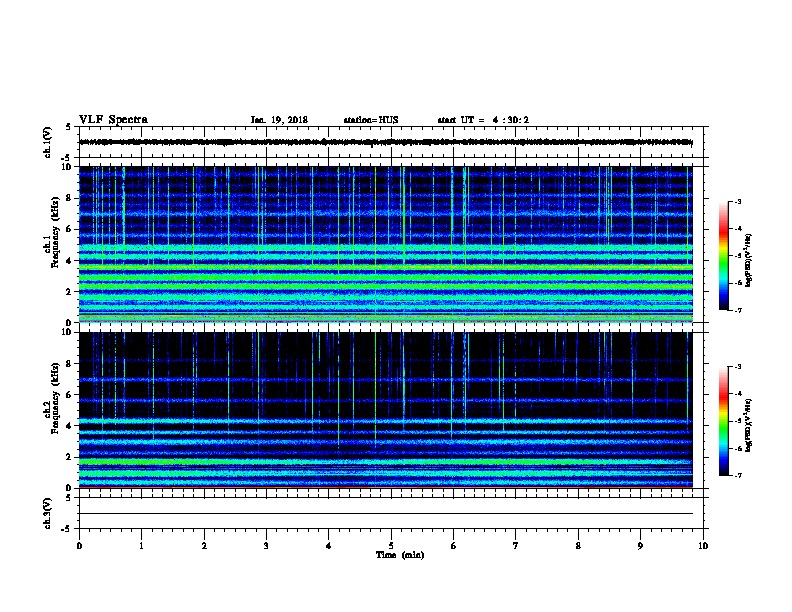Click inside the ch.1 spectrogram panel
The width and height of the screenshot is (792, 612).
click(385, 244)
